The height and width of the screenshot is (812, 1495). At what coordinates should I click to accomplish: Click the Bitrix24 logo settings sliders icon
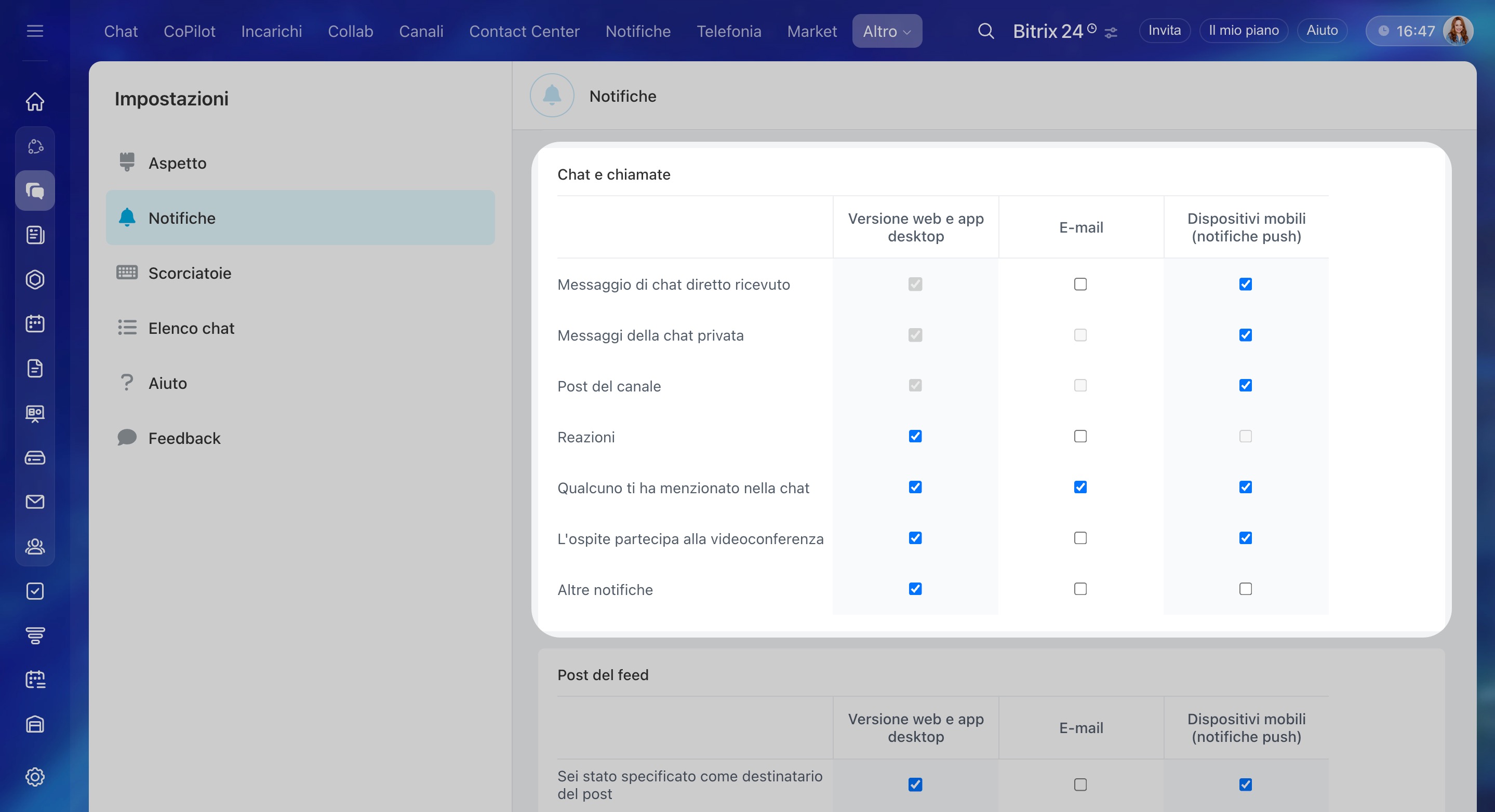pos(1111,33)
